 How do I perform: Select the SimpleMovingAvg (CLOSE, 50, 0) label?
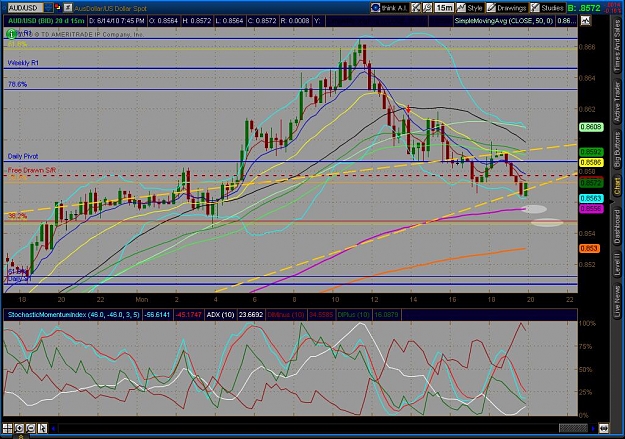(x=504, y=21)
